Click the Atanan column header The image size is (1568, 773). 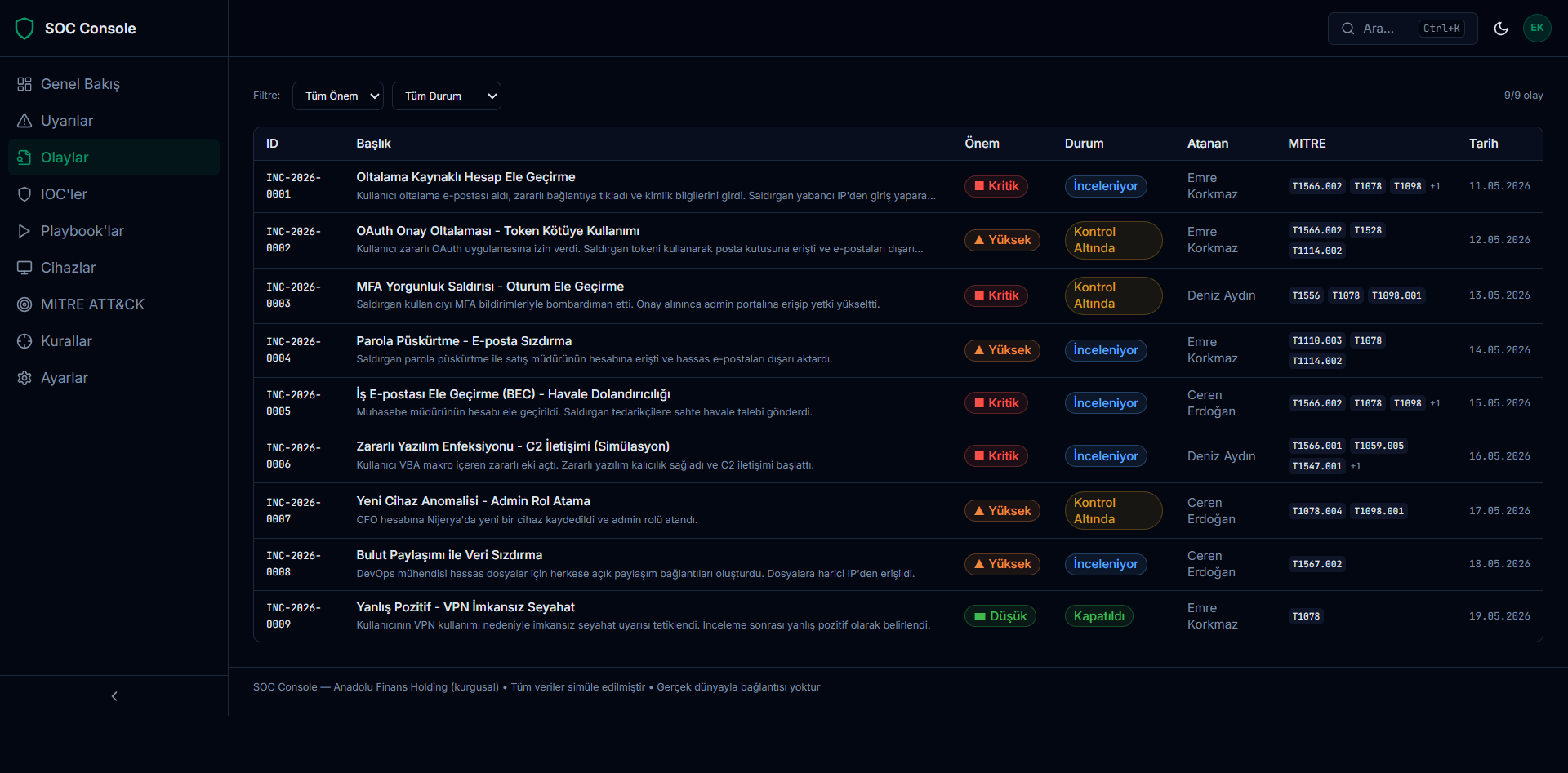(x=1208, y=144)
